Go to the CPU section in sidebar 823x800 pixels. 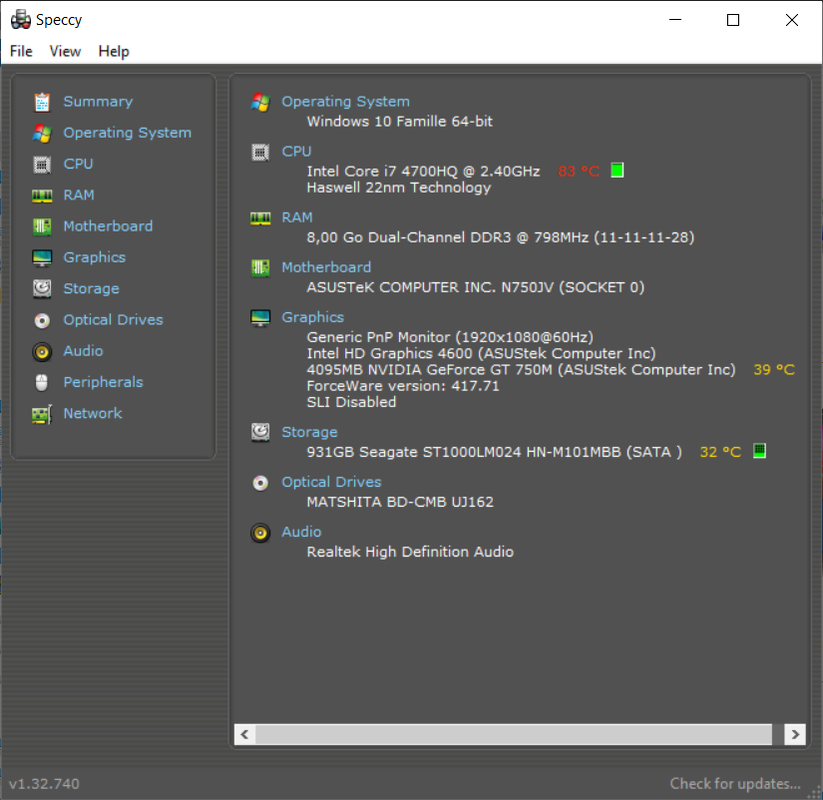(x=78, y=164)
